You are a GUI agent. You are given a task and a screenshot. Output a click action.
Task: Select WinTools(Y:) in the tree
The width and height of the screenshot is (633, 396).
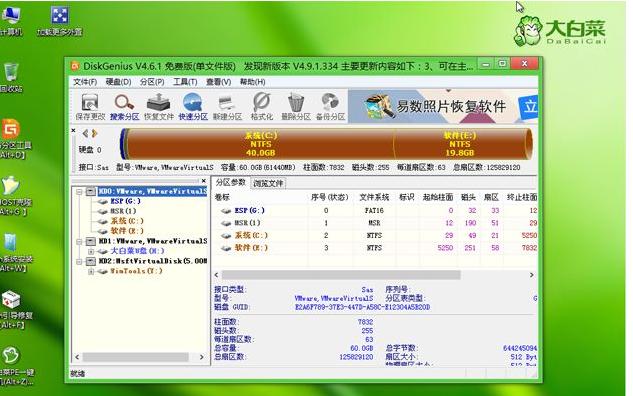tap(136, 271)
